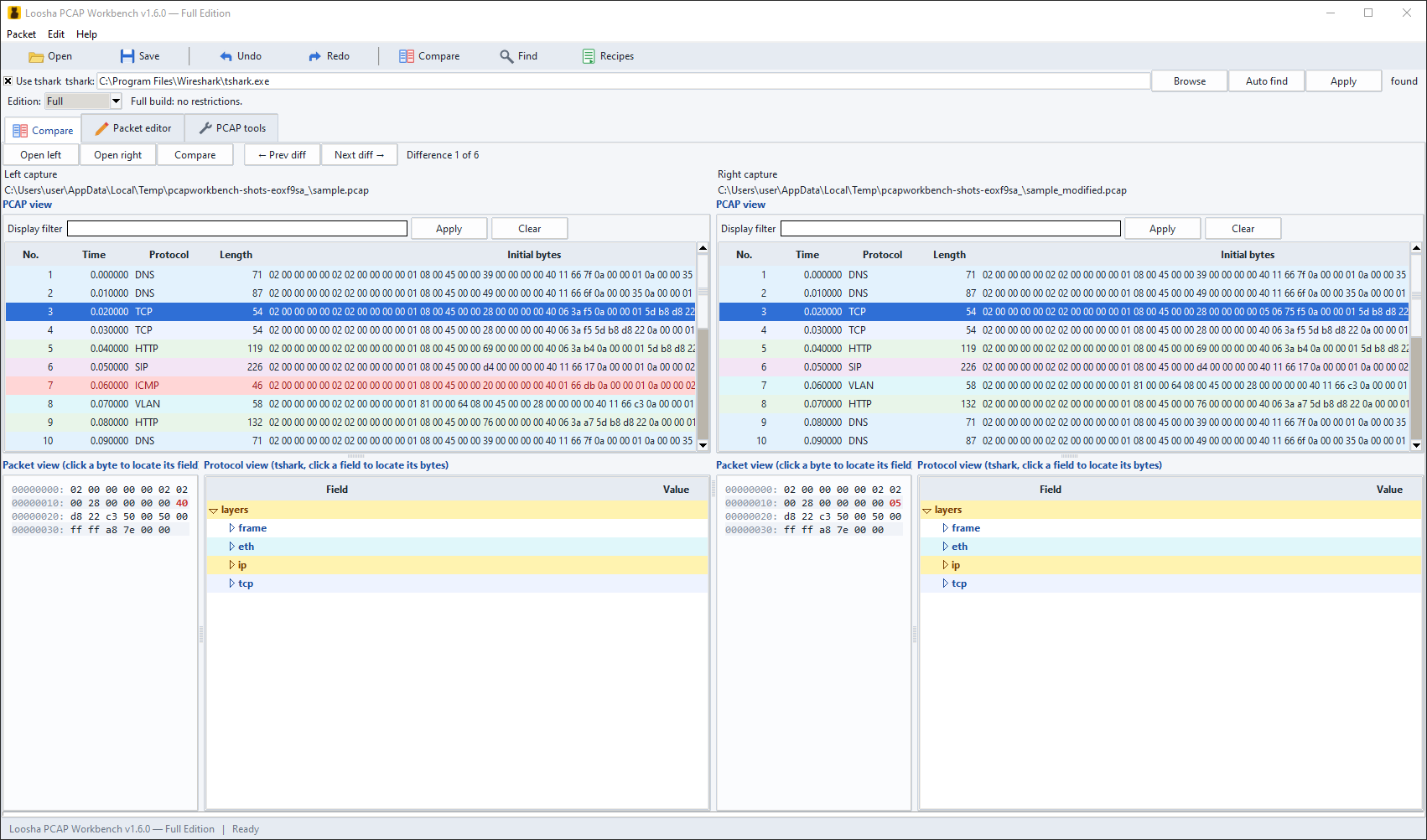Open the Packet menu
Image resolution: width=1427 pixels, height=840 pixels.
[x=22, y=34]
